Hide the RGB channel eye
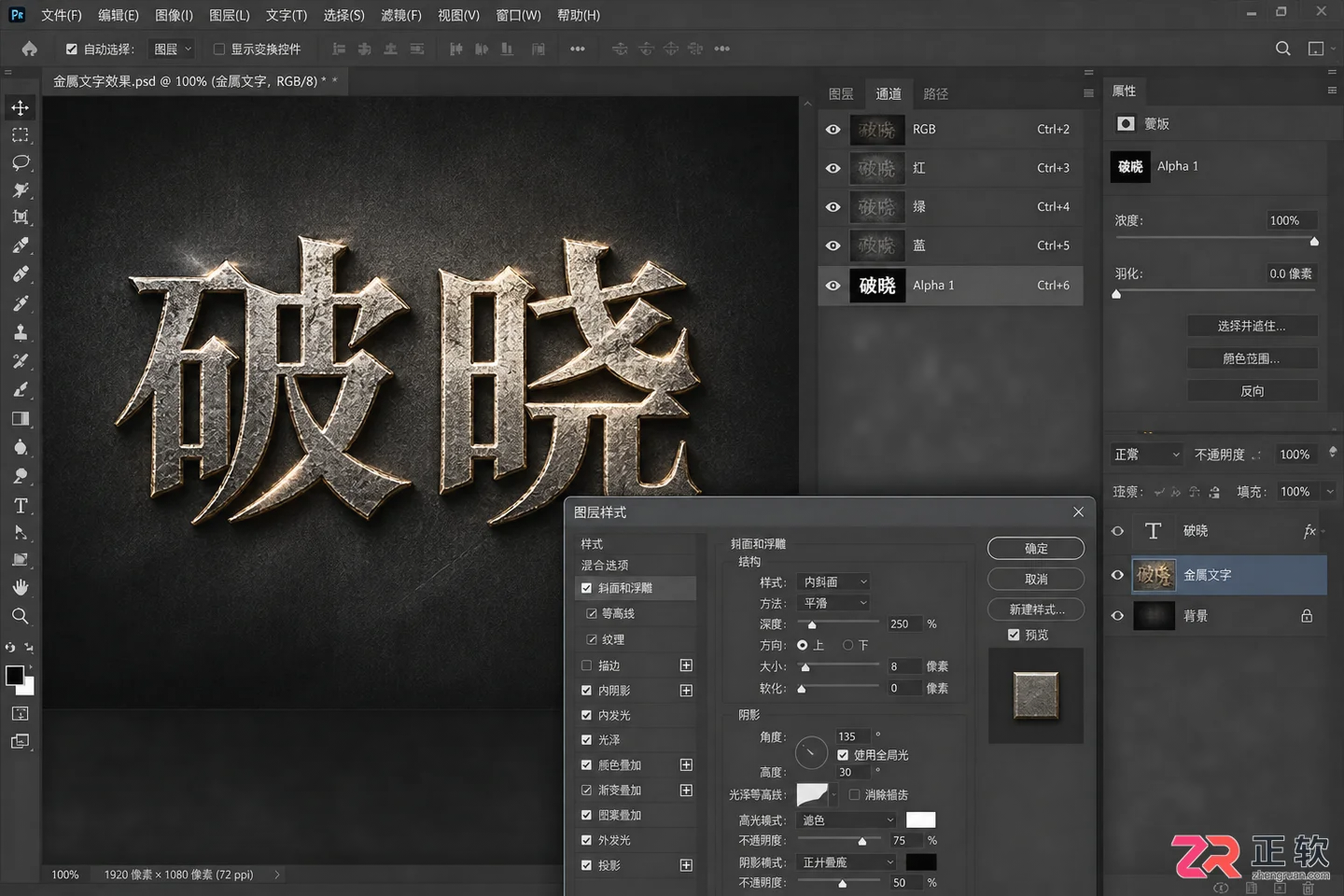The image size is (1344, 896). (833, 130)
